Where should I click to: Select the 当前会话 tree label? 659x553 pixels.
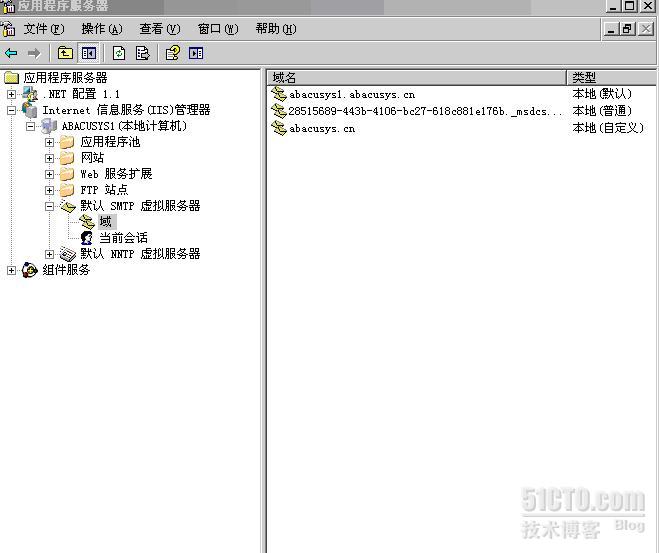(x=123, y=238)
